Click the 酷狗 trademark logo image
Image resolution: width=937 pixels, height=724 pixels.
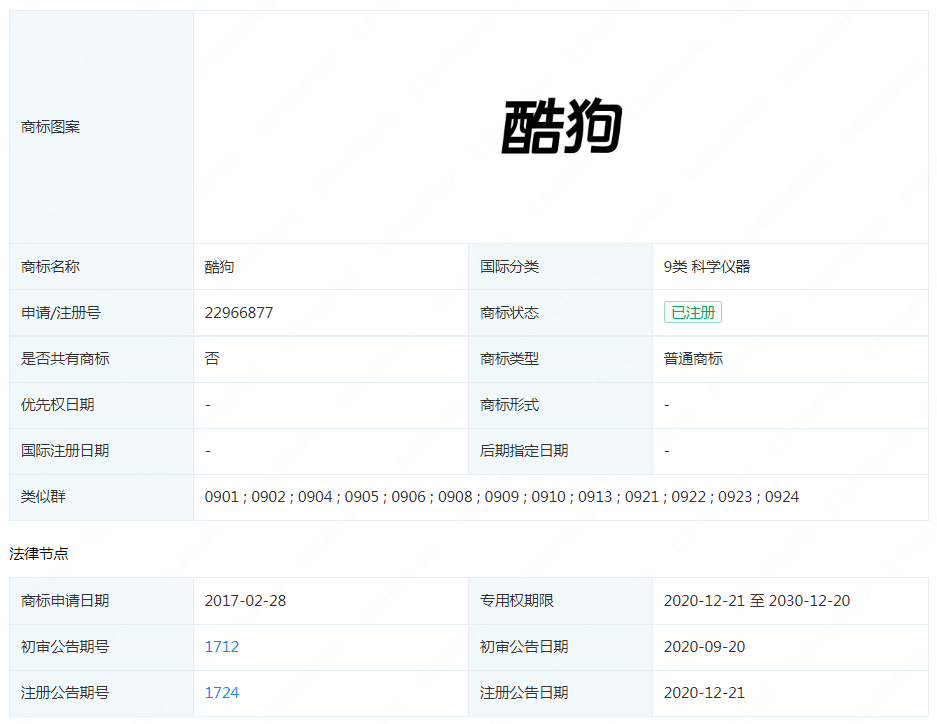click(x=561, y=127)
